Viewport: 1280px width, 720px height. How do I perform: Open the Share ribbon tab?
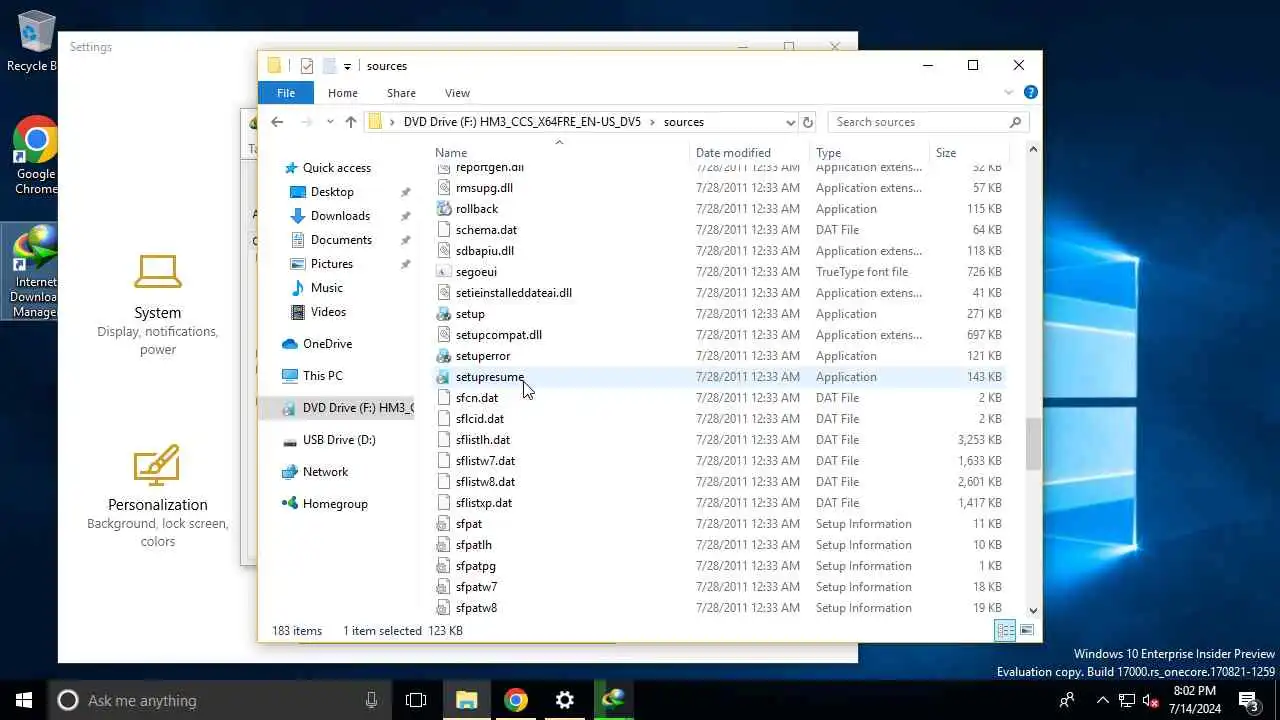(x=401, y=93)
